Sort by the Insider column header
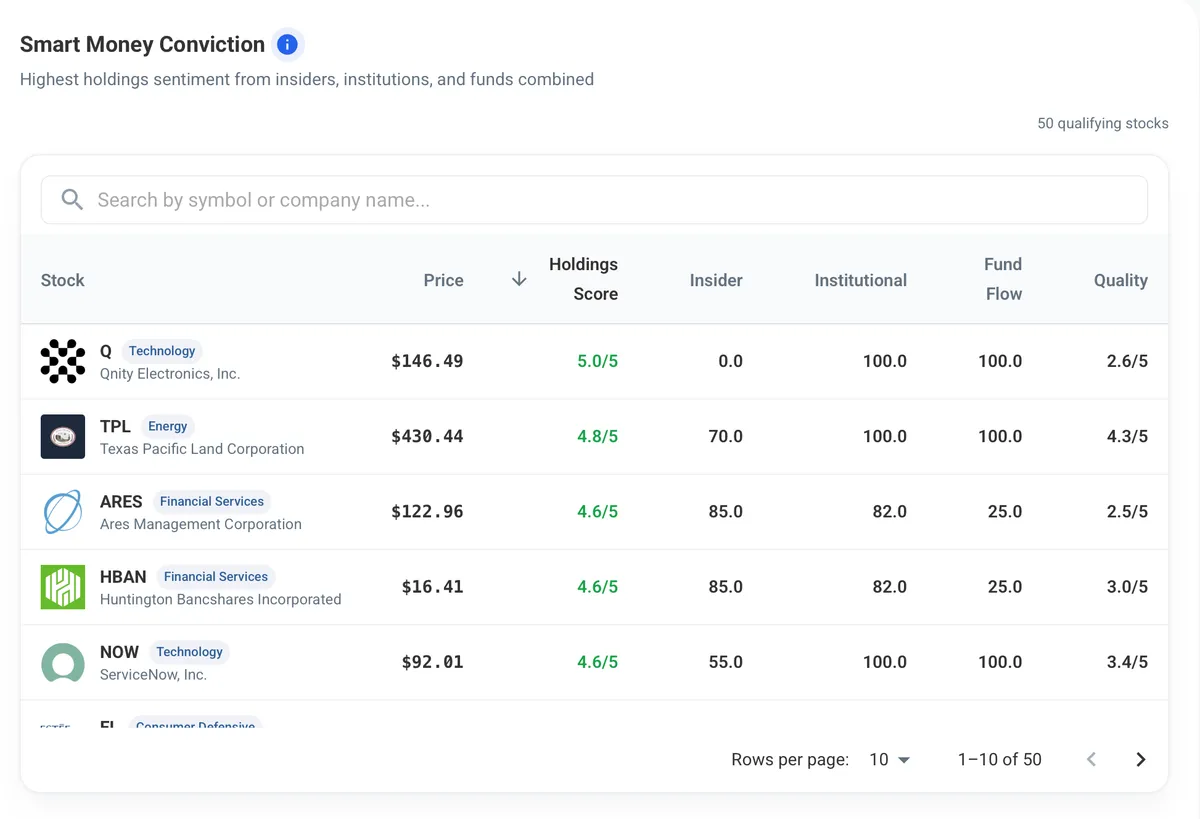The image size is (1200, 819). point(716,280)
